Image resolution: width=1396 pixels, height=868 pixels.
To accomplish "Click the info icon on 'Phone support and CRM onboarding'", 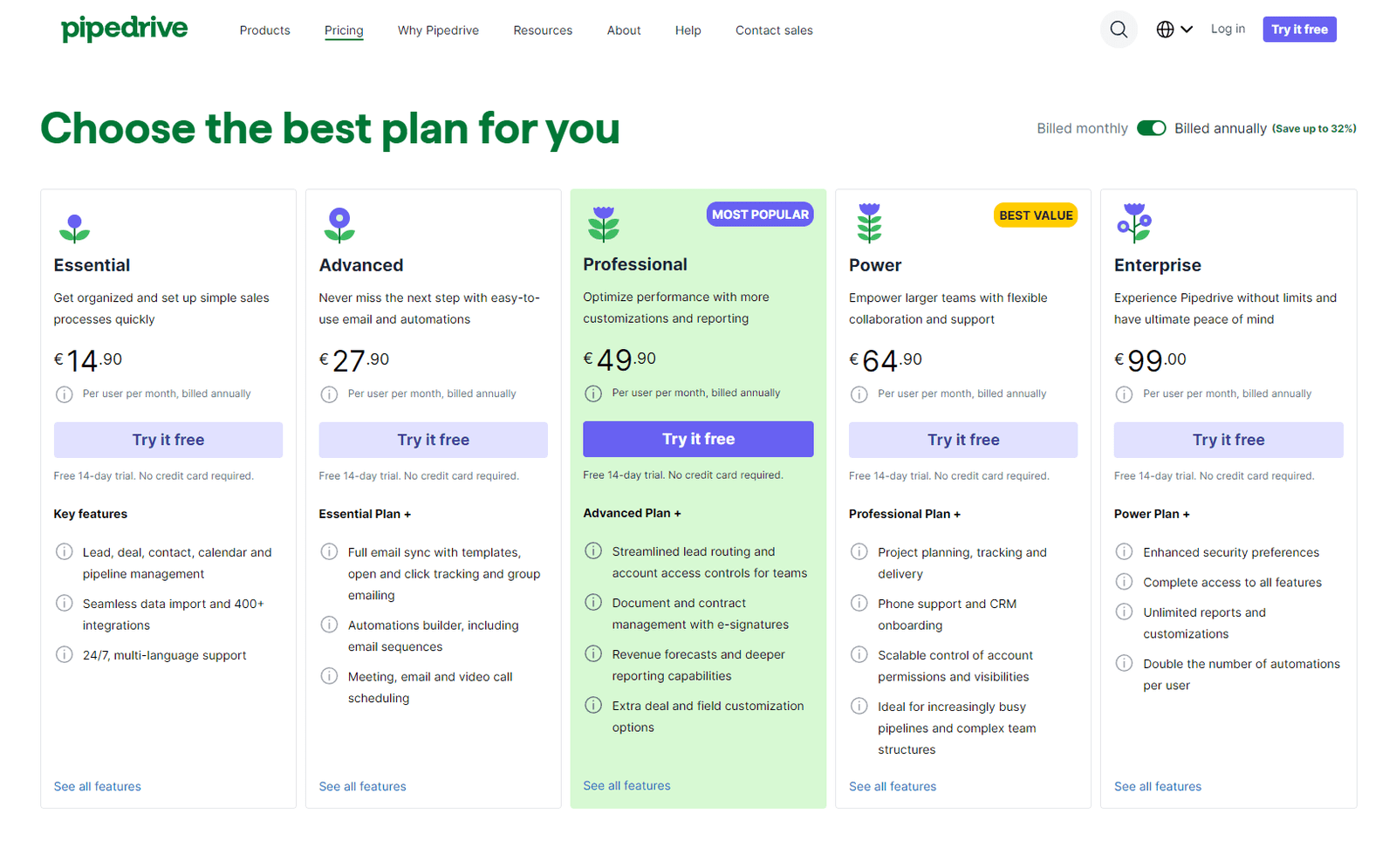I will click(x=859, y=603).
